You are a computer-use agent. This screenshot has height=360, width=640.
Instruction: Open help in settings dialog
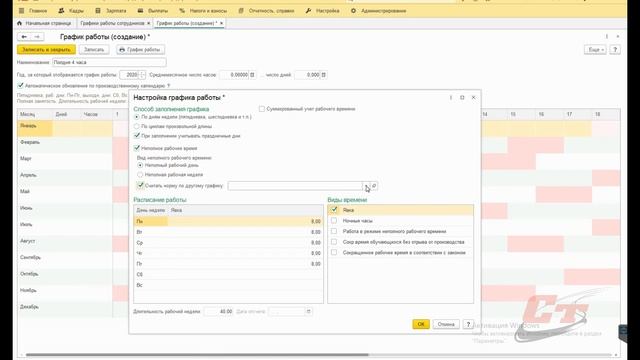click(468, 324)
